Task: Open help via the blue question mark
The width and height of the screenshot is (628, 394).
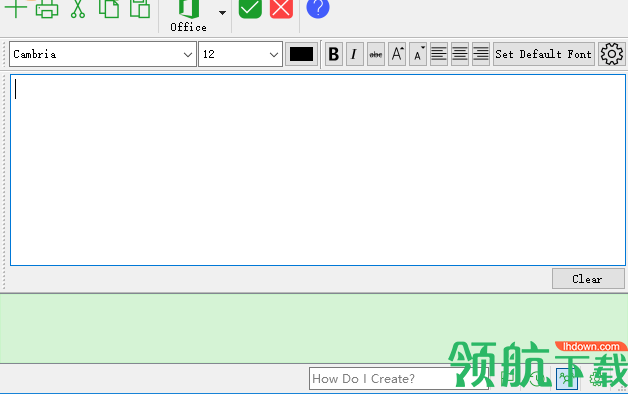Action: tap(318, 8)
